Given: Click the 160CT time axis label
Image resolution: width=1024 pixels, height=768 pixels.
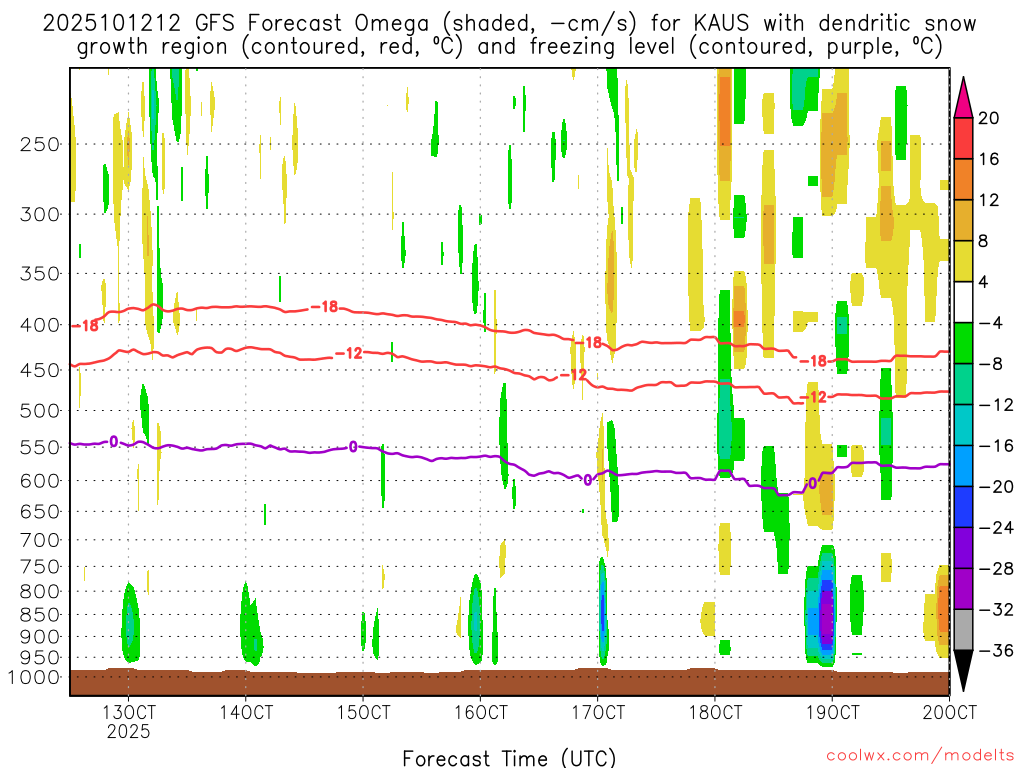Looking at the screenshot, I should pyautogui.click(x=481, y=711).
